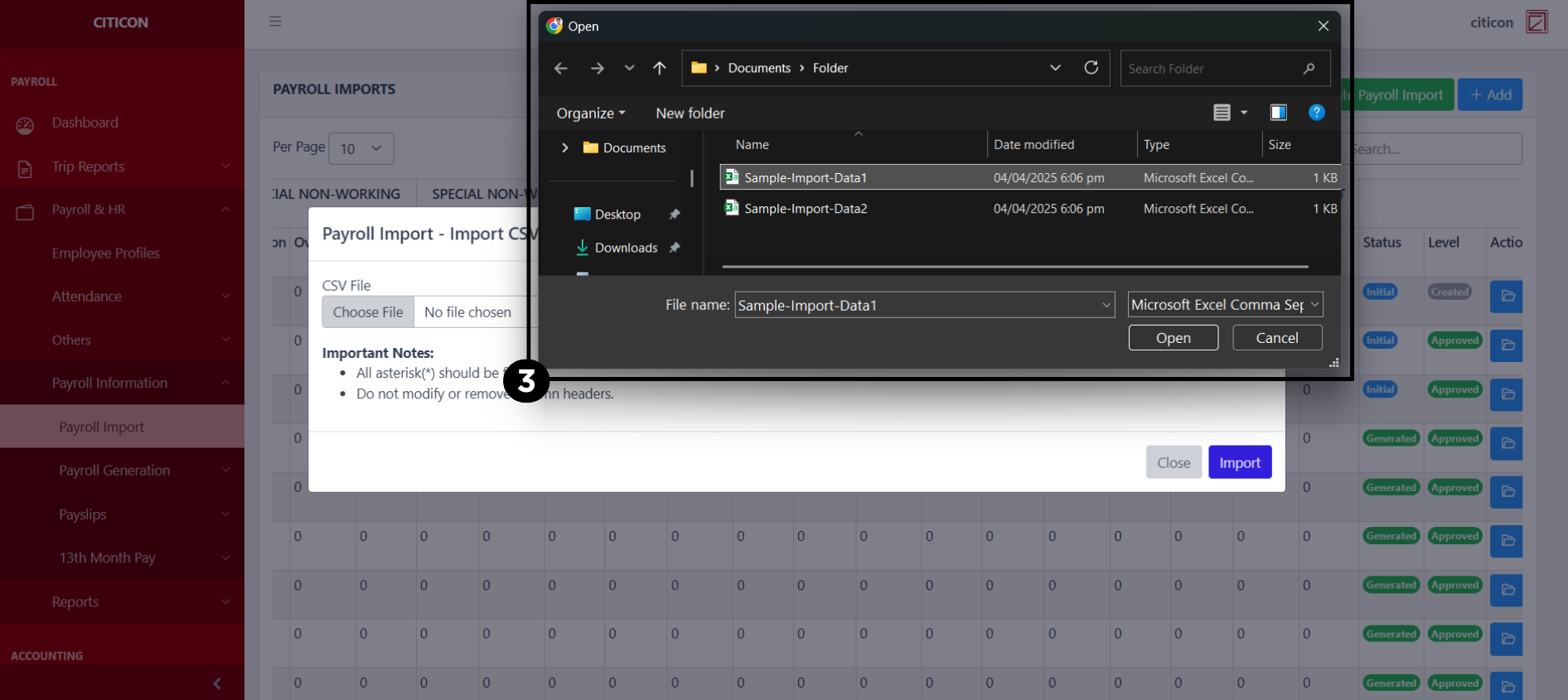The image size is (1568, 700).
Task: Click the Open button in dialog
Action: pyautogui.click(x=1173, y=338)
